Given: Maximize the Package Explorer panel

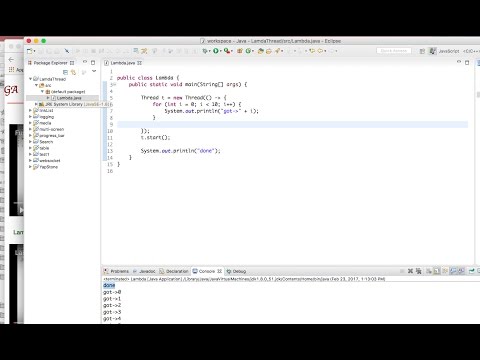Looking at the screenshot, I should pos(93,63).
